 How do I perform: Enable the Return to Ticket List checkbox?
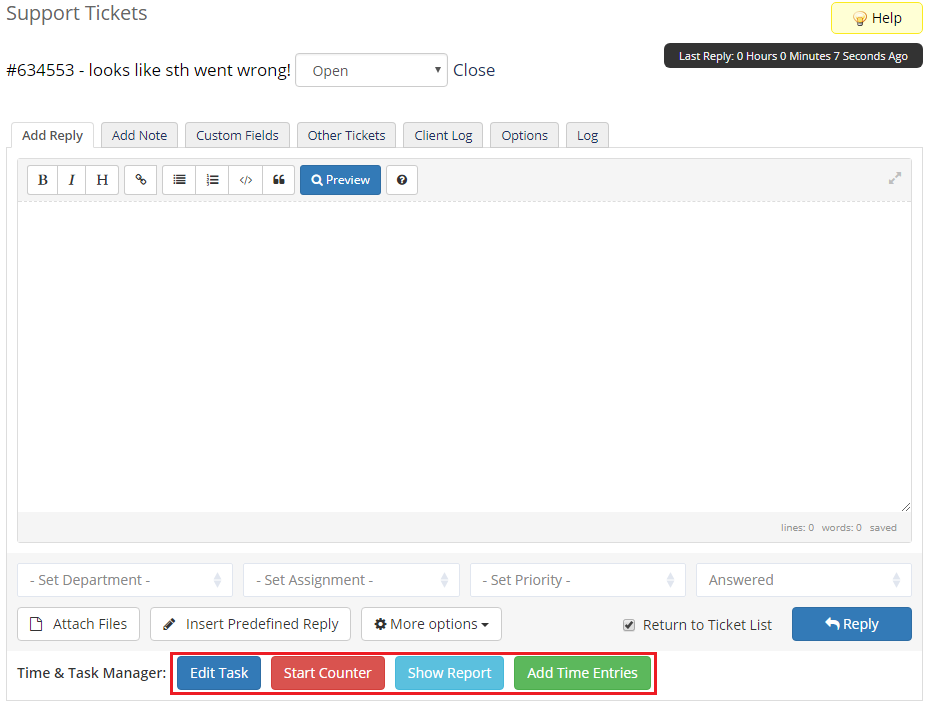pyautogui.click(x=629, y=625)
